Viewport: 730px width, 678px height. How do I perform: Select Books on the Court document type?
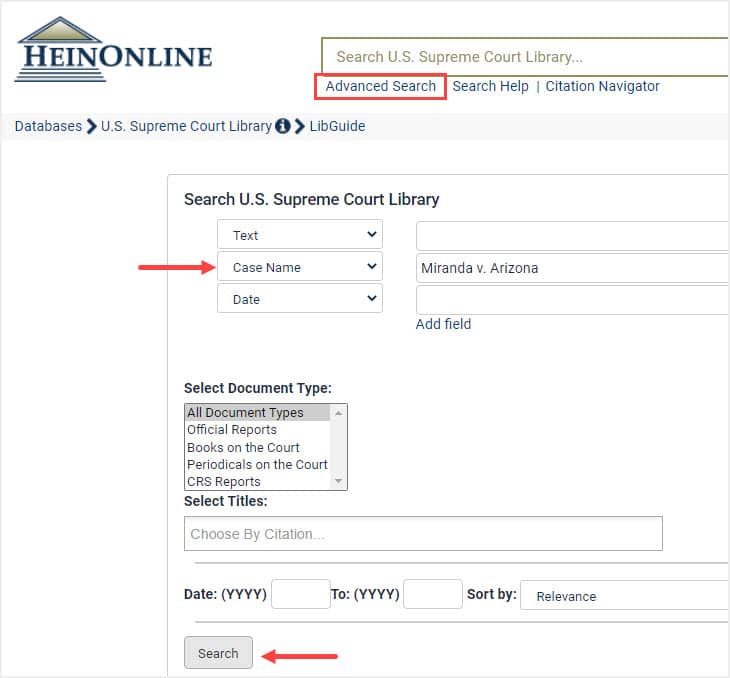tap(257, 447)
